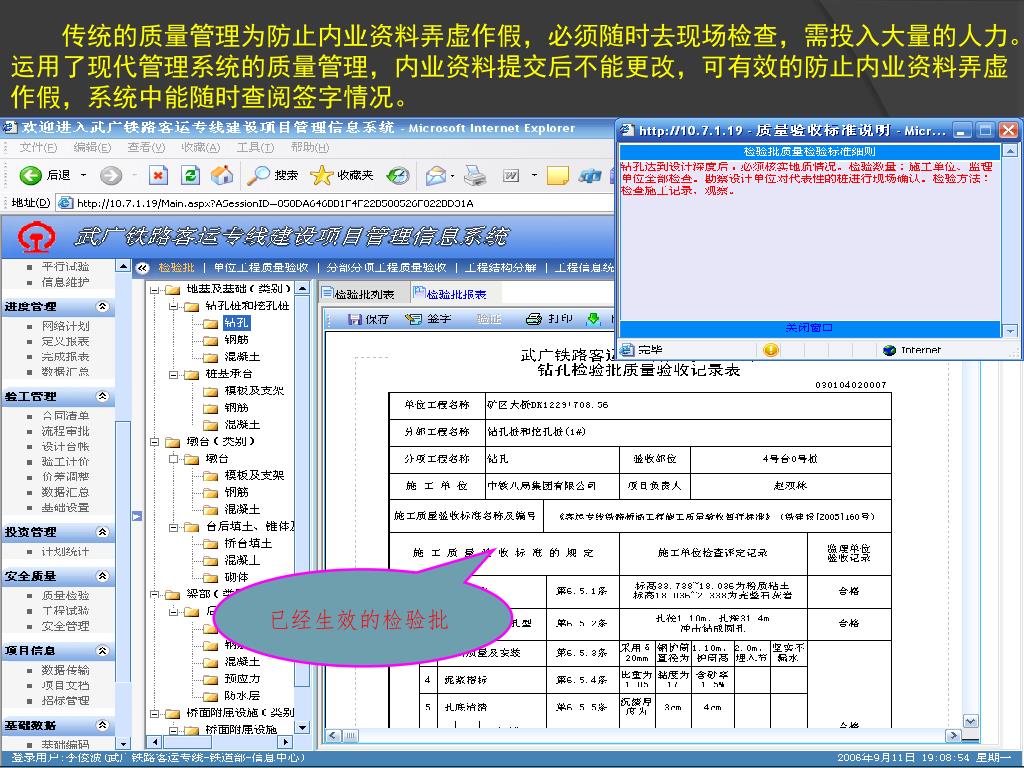Open 合同清单 in sidebar
1024x768 pixels.
[x=65, y=415]
